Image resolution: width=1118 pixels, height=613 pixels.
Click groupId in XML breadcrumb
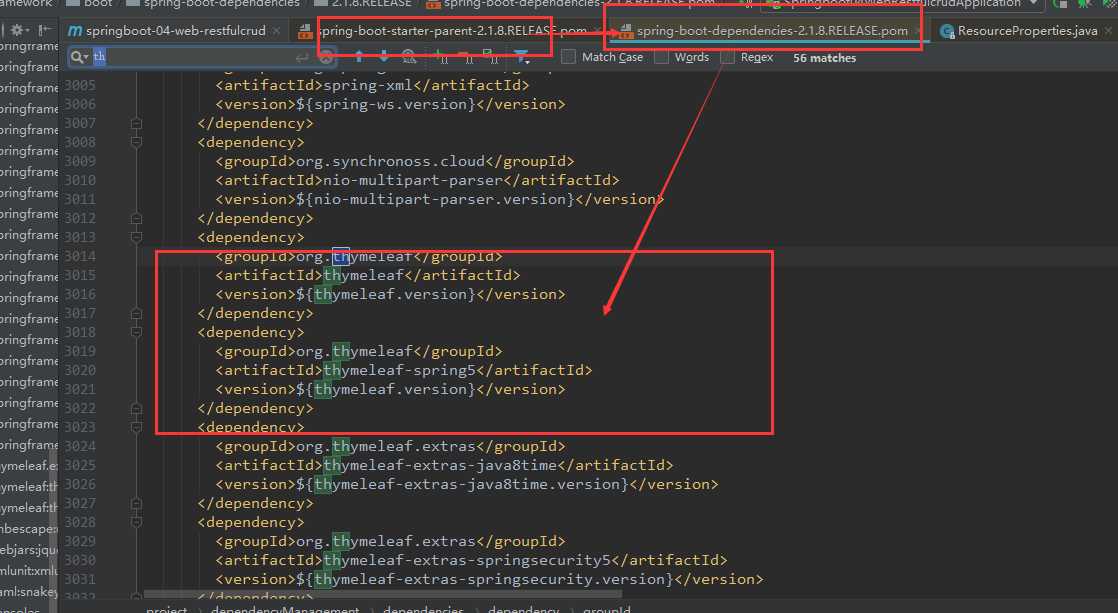pyautogui.click(x=607, y=609)
